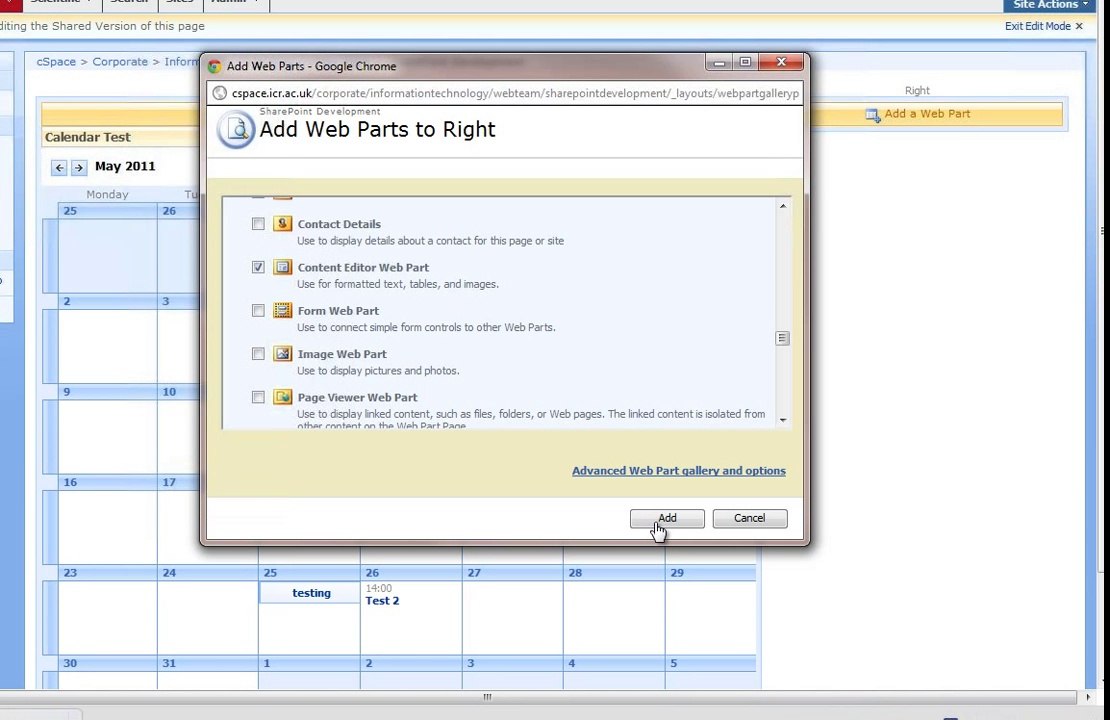Click the site info icon in address bar

tap(219, 93)
